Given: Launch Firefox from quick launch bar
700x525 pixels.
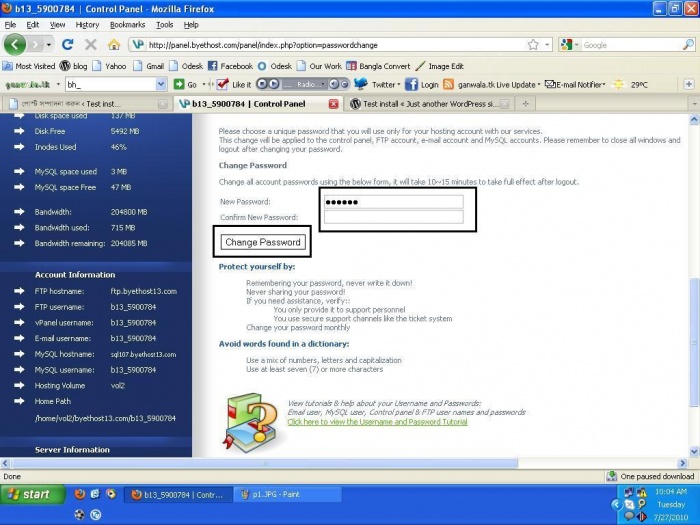Looking at the screenshot, I should (x=80, y=494).
